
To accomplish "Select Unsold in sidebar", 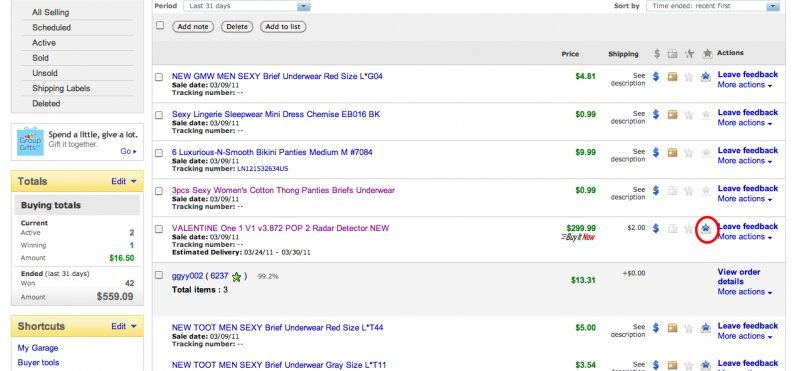I will pos(45,73).
